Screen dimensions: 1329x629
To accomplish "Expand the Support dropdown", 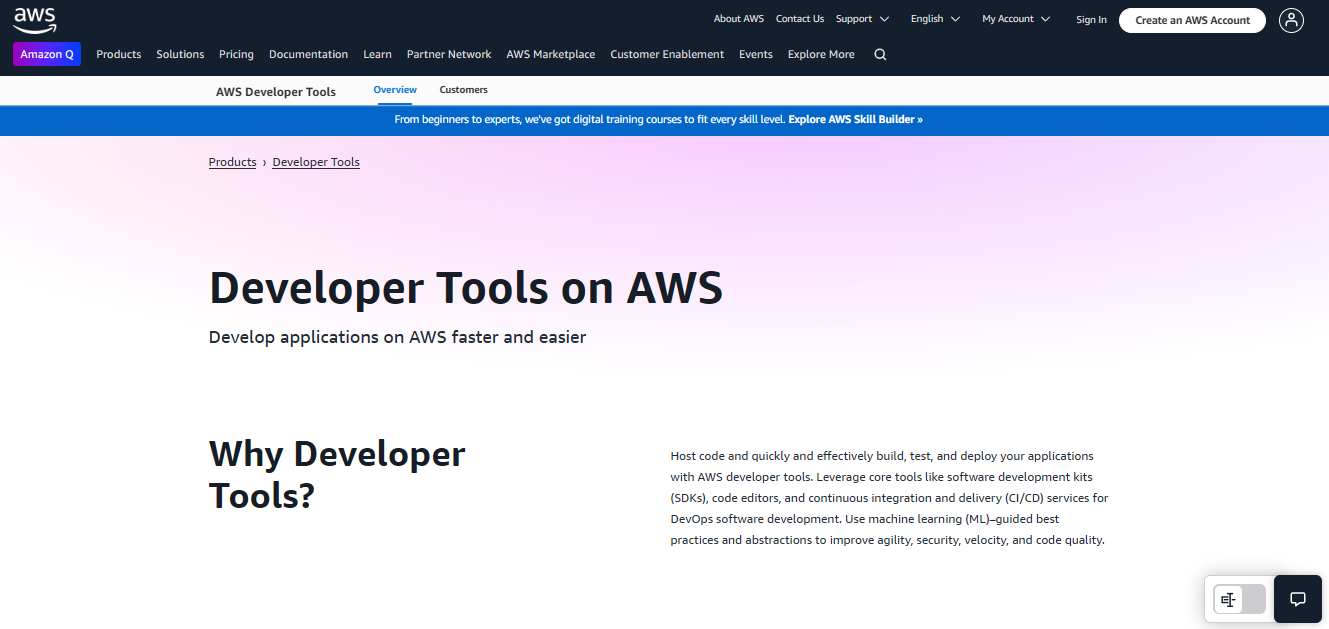I will tap(861, 19).
